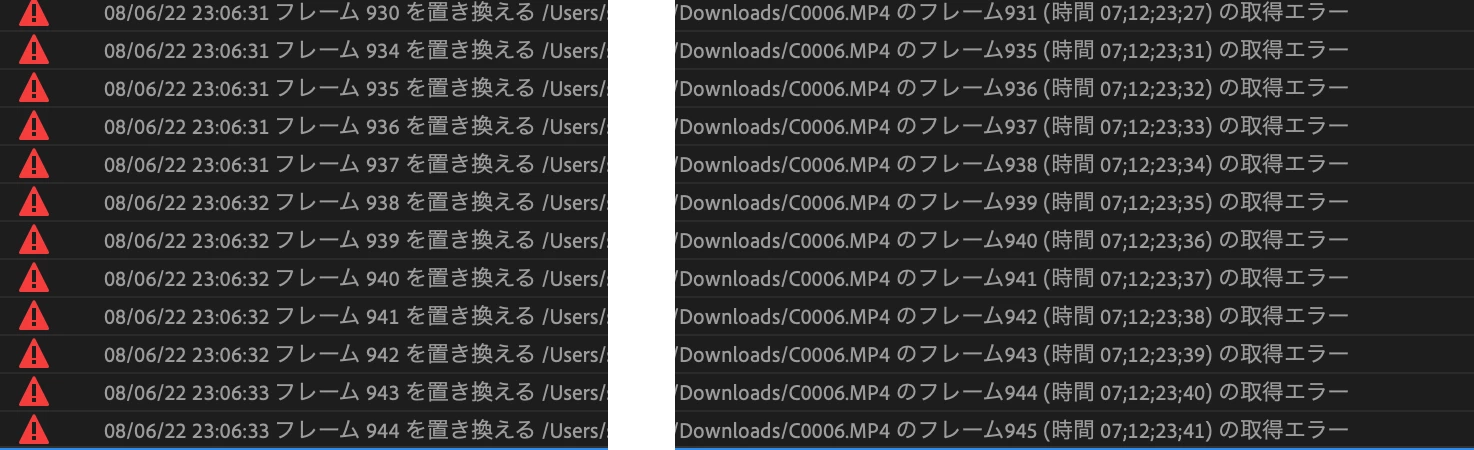Select the log text 'フレーム 940 を置き換える'
1474x450 pixels.
[x=405, y=279]
